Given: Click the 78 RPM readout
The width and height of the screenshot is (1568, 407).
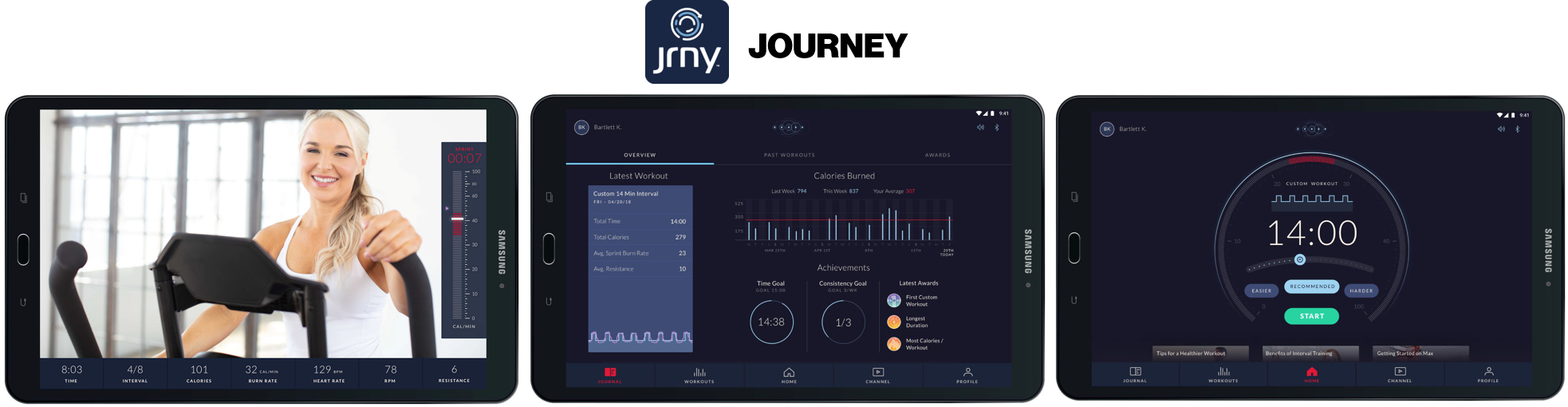Looking at the screenshot, I should (390, 373).
